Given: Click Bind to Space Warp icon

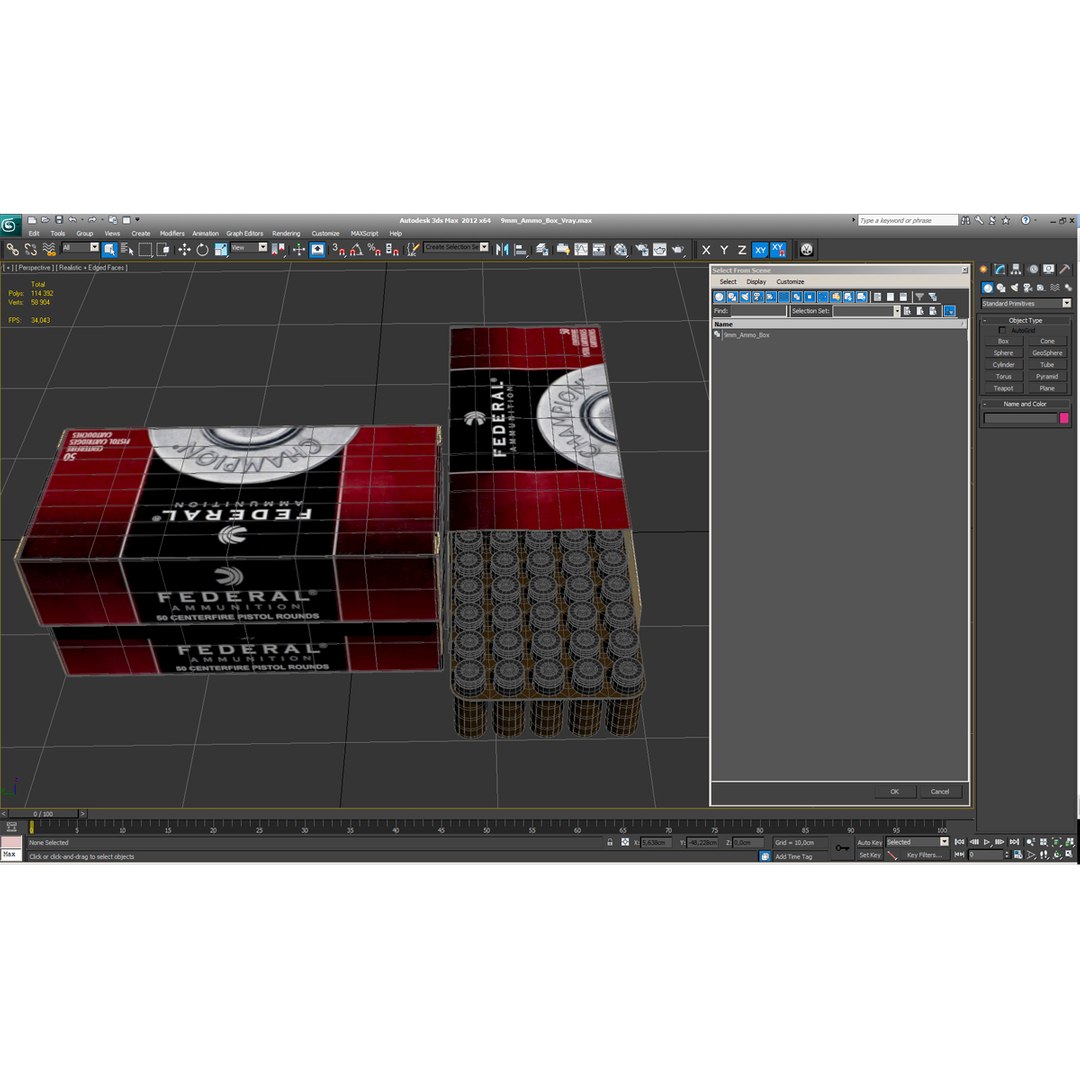Looking at the screenshot, I should [48, 249].
